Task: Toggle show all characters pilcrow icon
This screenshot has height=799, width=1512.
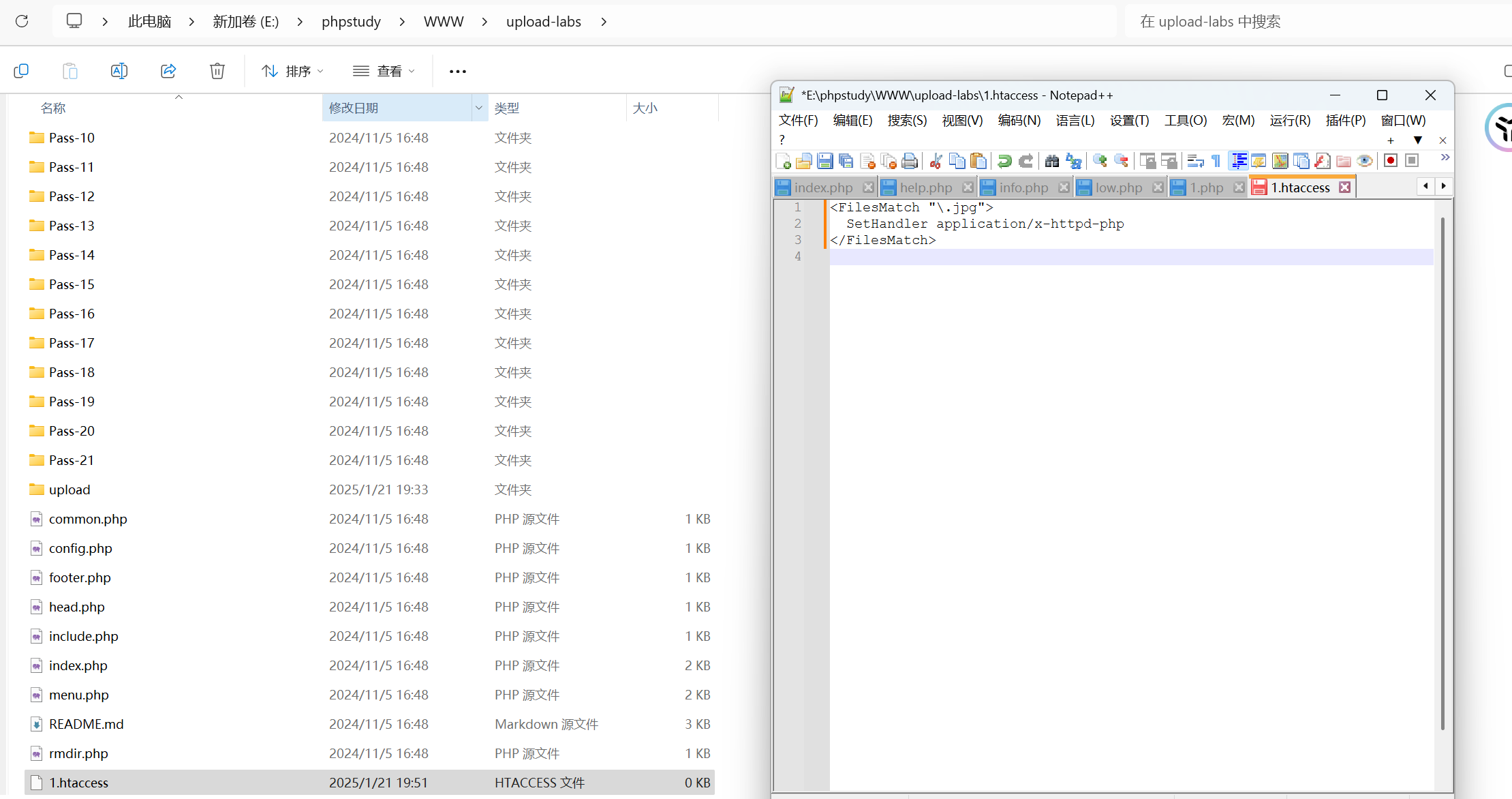Action: [1216, 161]
